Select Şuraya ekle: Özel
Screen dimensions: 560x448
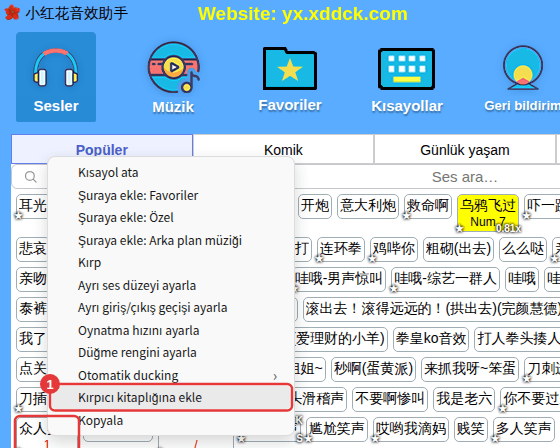[x=171, y=218]
